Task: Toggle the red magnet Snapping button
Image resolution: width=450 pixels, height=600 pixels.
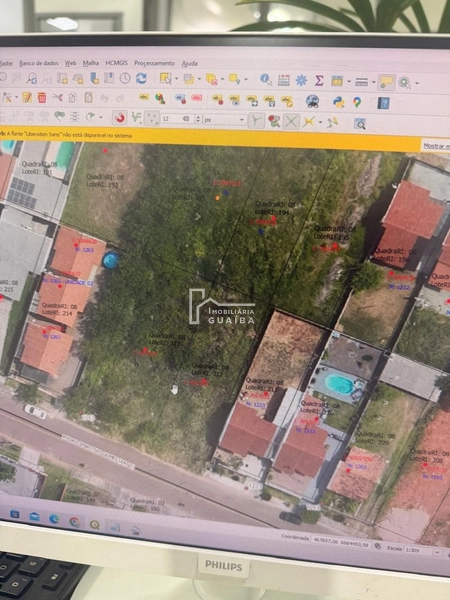Action: pos(120,117)
